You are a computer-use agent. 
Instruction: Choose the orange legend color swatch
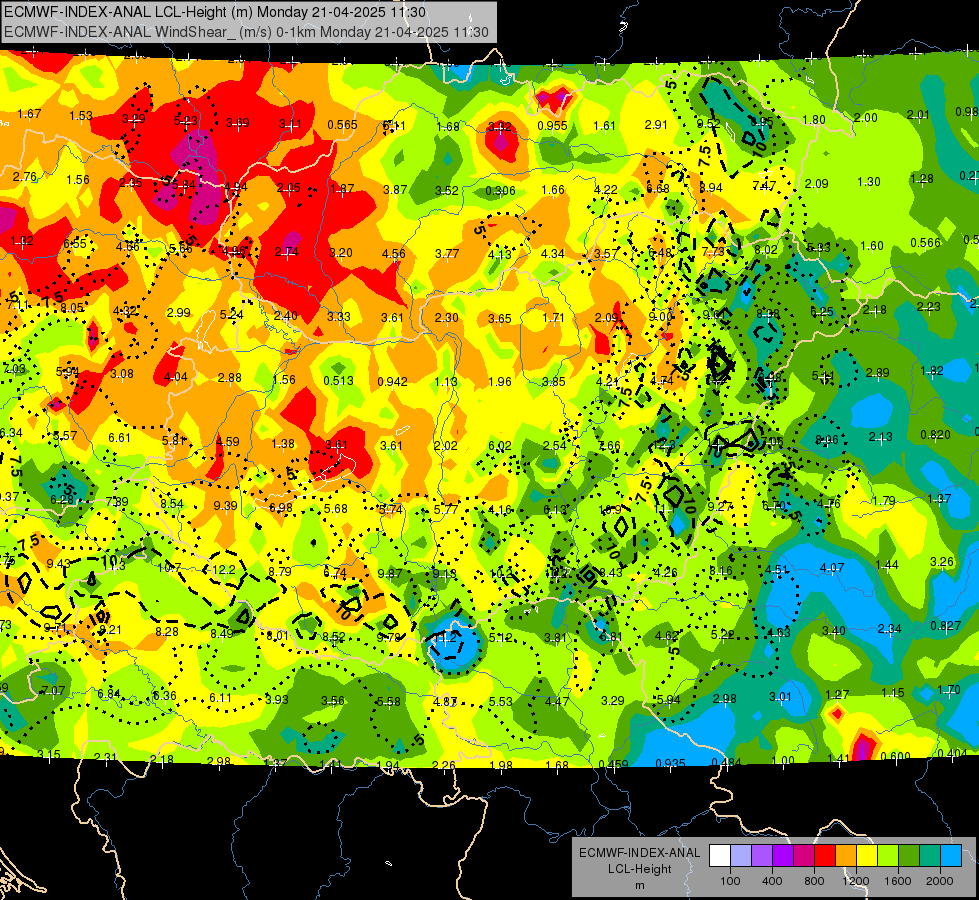pos(846,856)
